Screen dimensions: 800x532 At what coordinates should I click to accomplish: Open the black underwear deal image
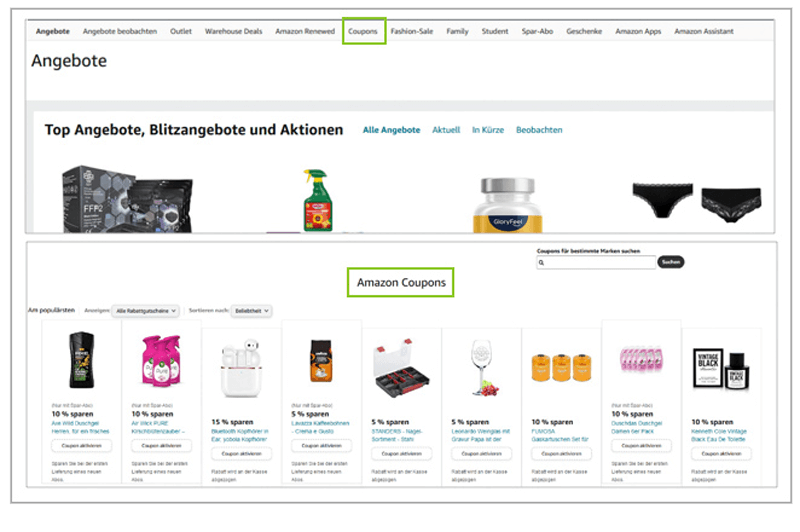(x=697, y=202)
